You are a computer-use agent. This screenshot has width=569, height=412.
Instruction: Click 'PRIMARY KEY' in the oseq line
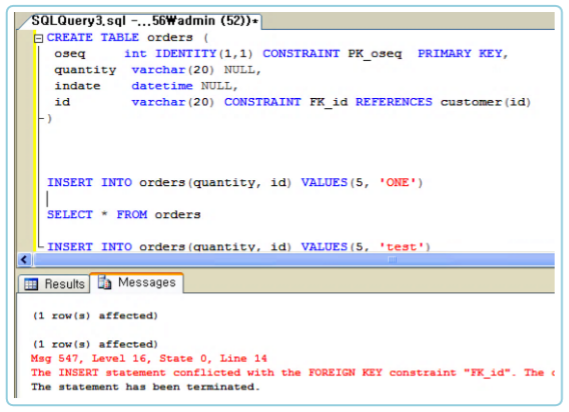(x=460, y=53)
